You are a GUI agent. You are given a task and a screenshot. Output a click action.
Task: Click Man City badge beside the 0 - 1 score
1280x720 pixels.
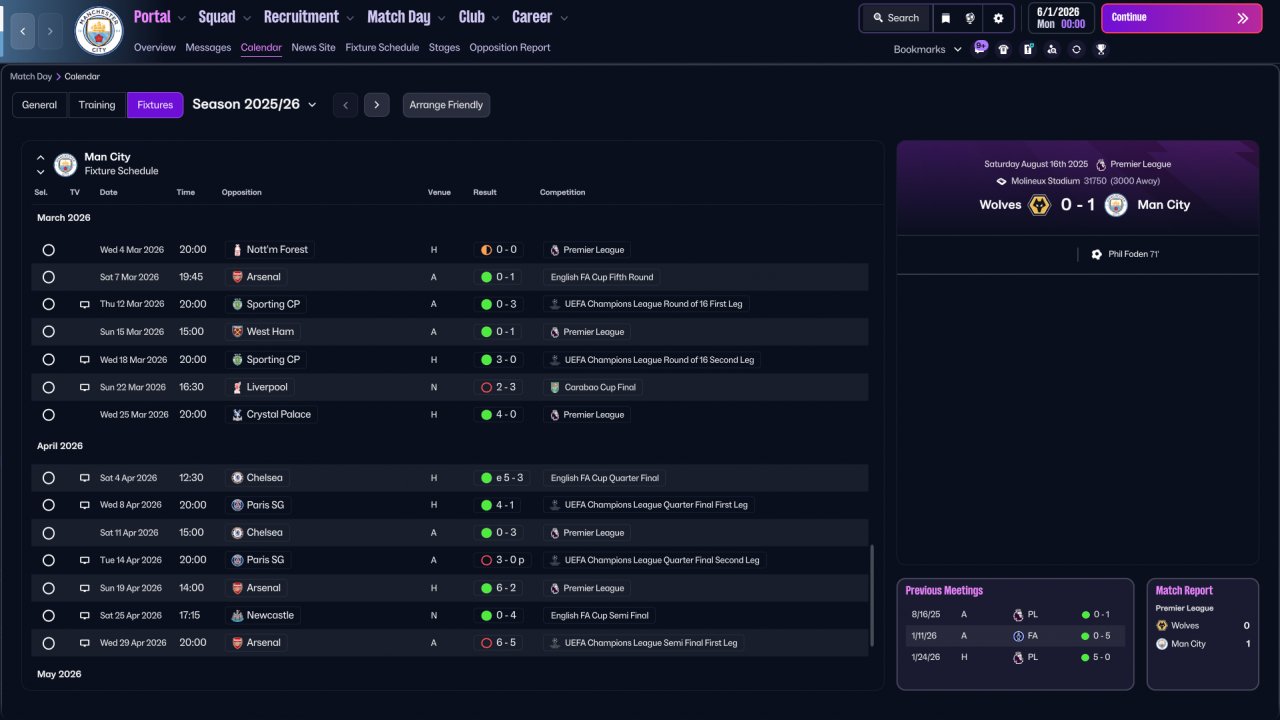pos(1116,205)
